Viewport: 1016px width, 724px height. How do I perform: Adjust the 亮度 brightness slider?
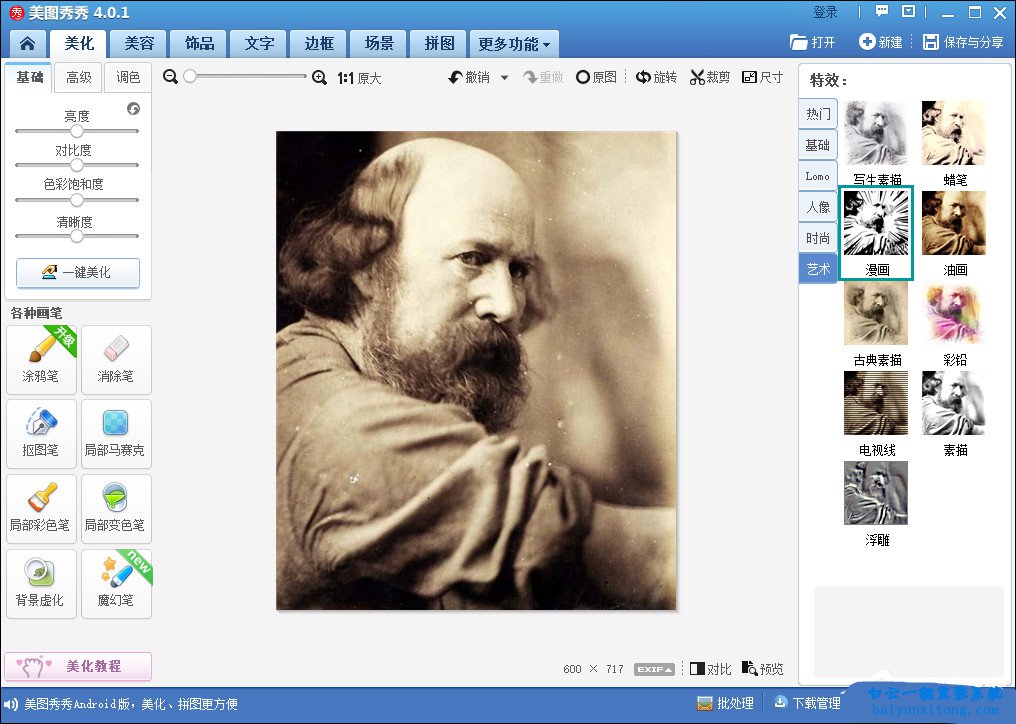[77, 131]
